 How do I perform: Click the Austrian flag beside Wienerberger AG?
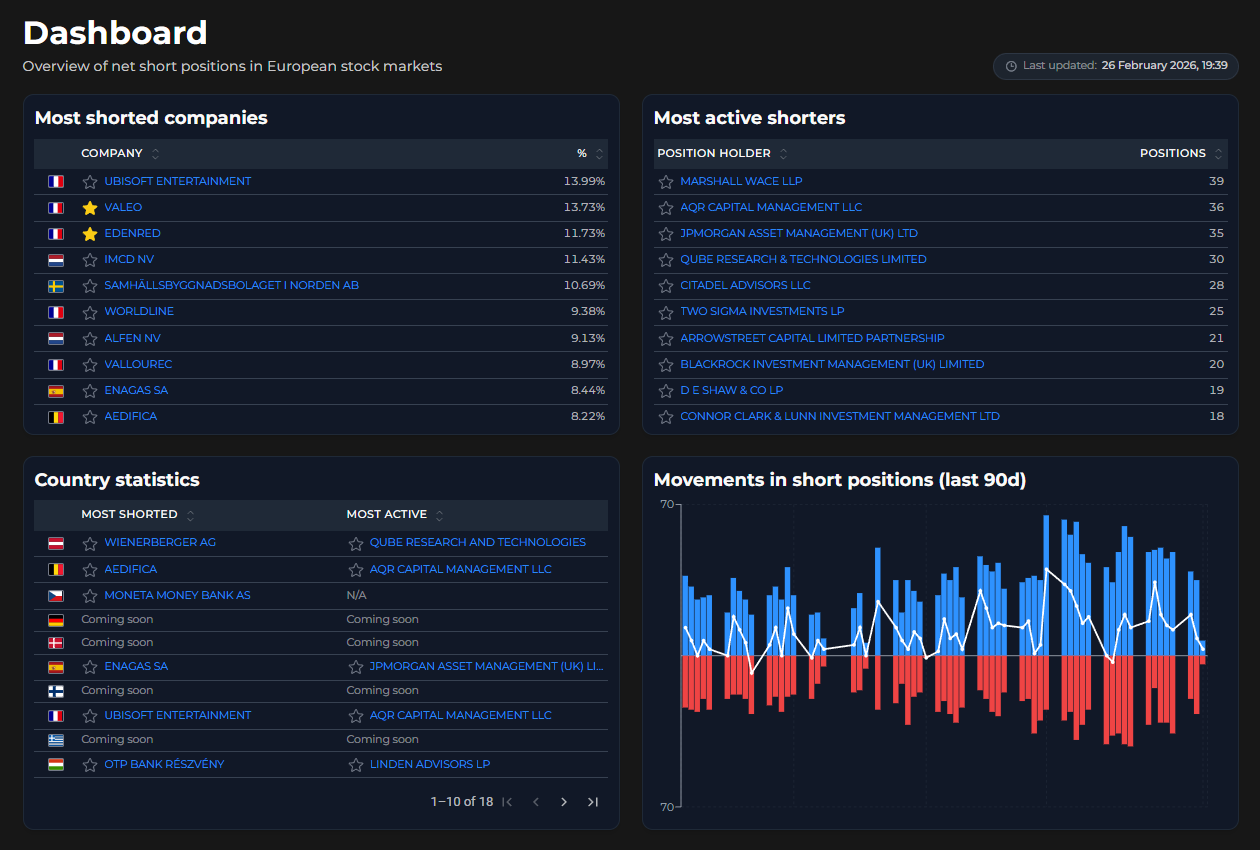tap(56, 543)
